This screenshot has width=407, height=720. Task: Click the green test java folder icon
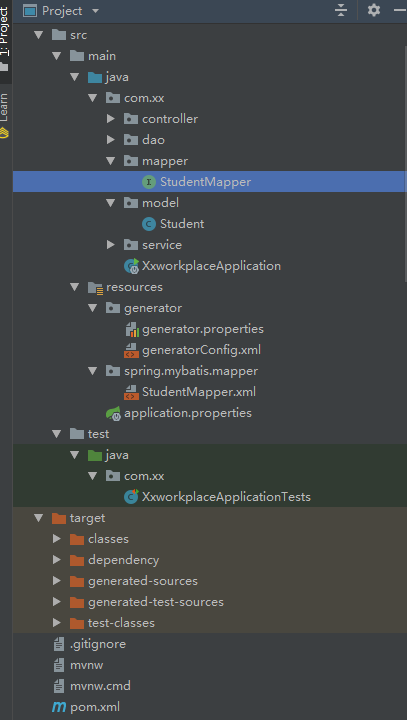click(x=95, y=455)
